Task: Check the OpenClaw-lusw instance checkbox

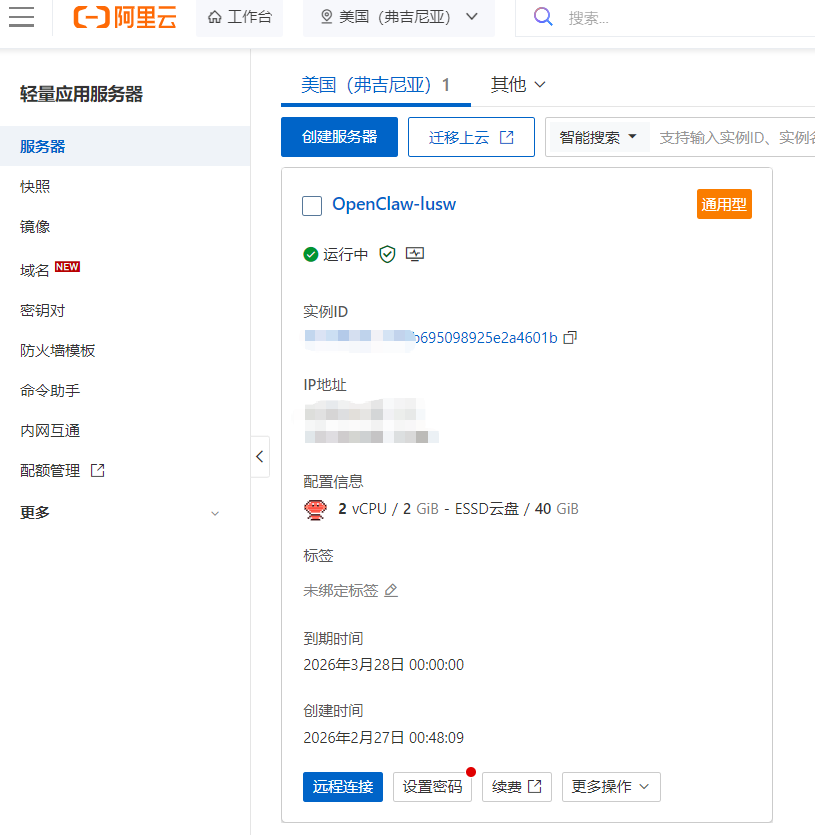Action: click(x=311, y=205)
